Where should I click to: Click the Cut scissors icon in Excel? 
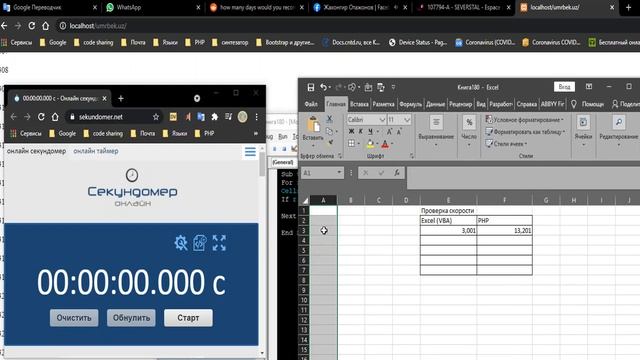click(329, 119)
